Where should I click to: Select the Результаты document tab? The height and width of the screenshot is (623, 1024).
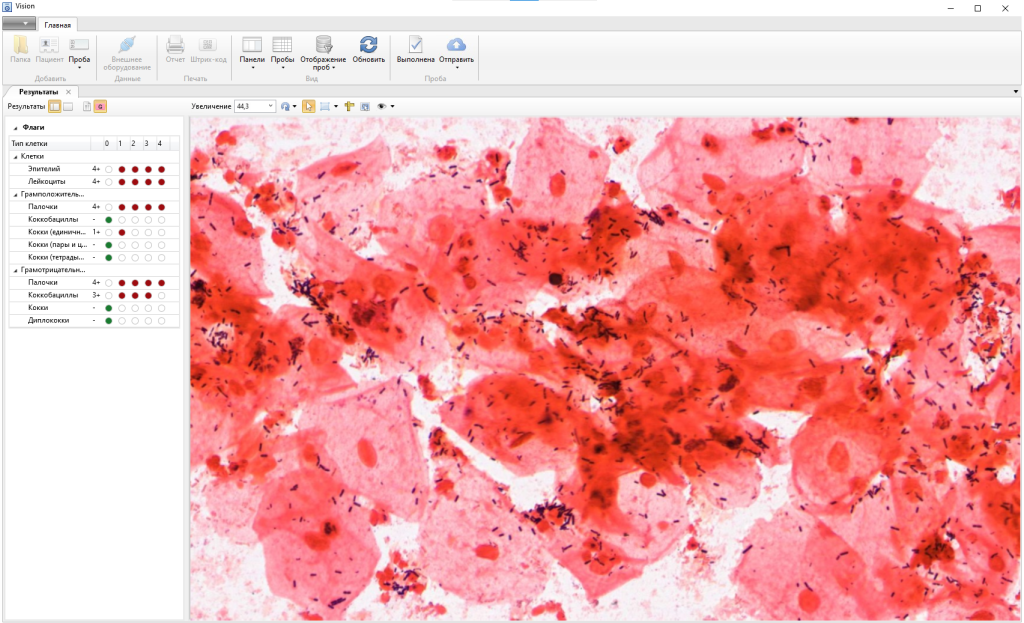[x=39, y=92]
